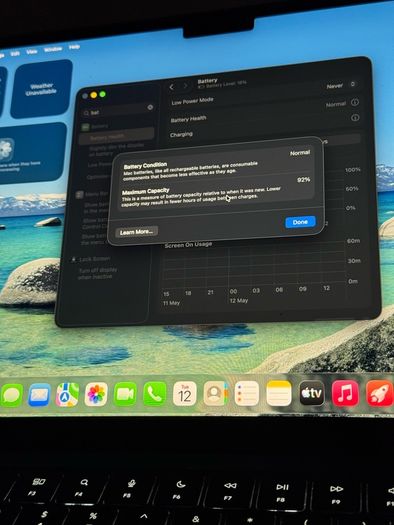Open the yellow Notes app icon
The height and width of the screenshot is (525, 394).
click(279, 393)
